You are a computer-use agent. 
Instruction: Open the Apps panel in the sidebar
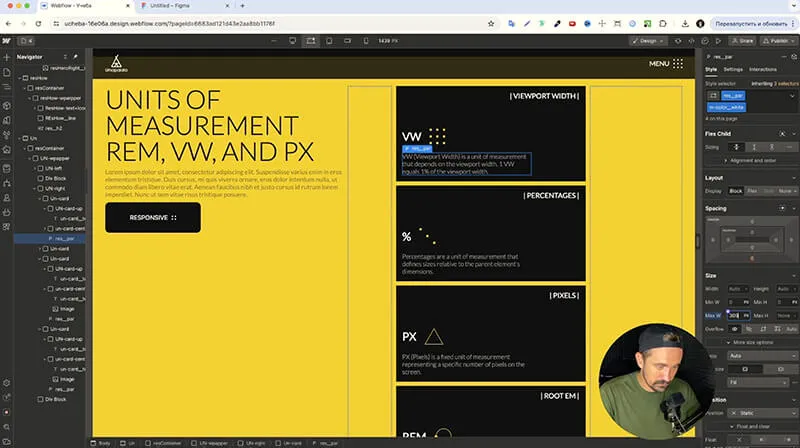tap(7, 227)
